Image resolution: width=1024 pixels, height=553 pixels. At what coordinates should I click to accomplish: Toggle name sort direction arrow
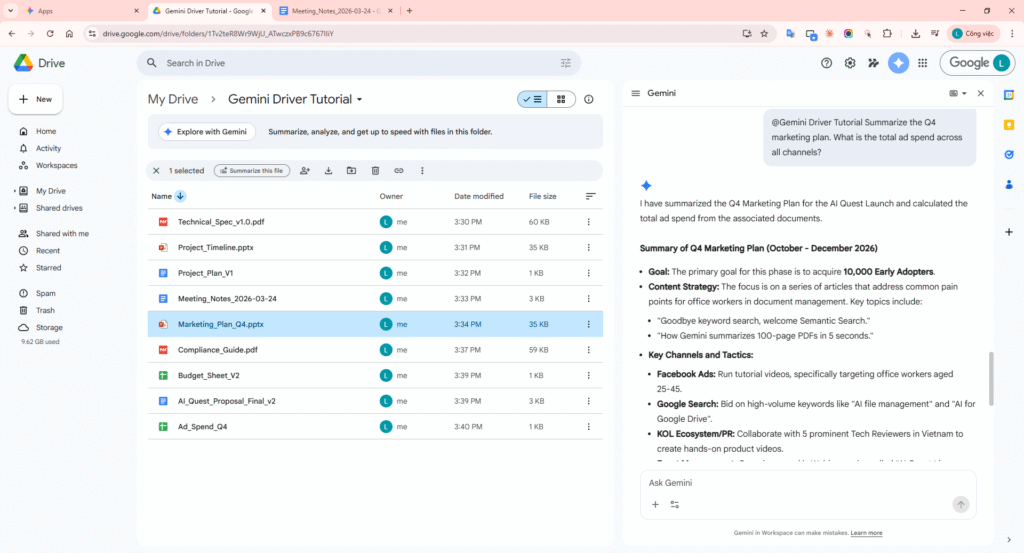[x=180, y=196]
